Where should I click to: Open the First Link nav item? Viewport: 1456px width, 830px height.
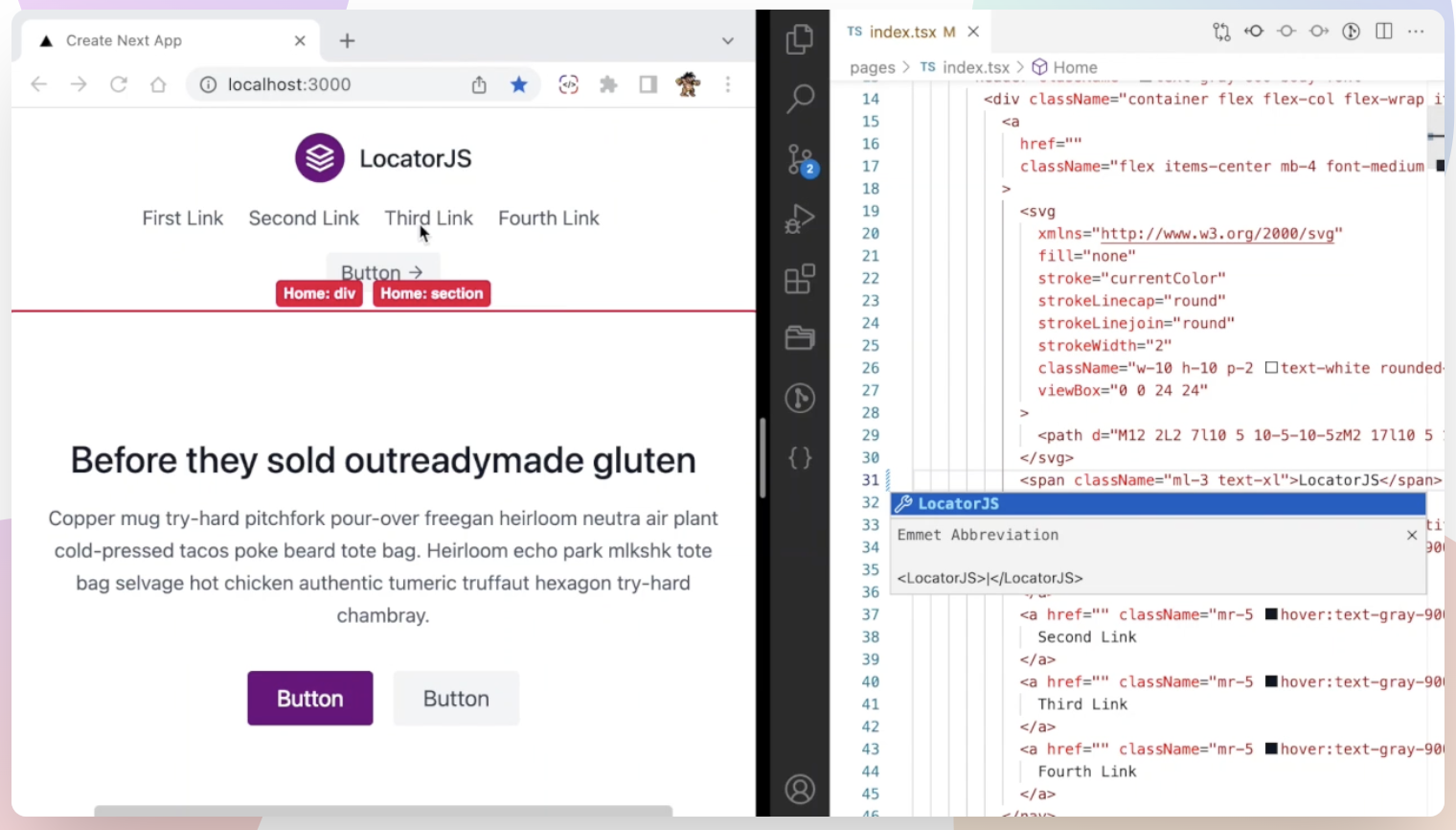pyautogui.click(x=182, y=218)
